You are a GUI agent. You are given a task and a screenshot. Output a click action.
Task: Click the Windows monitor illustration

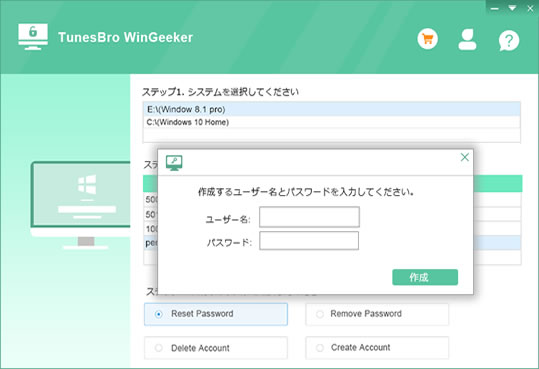[x=81, y=205]
